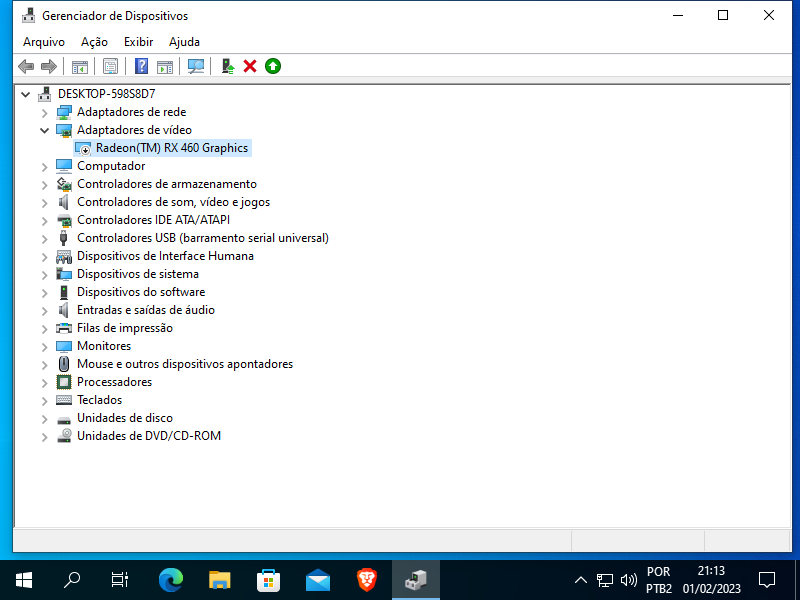Expand Controladores de armazenamento

point(44,185)
